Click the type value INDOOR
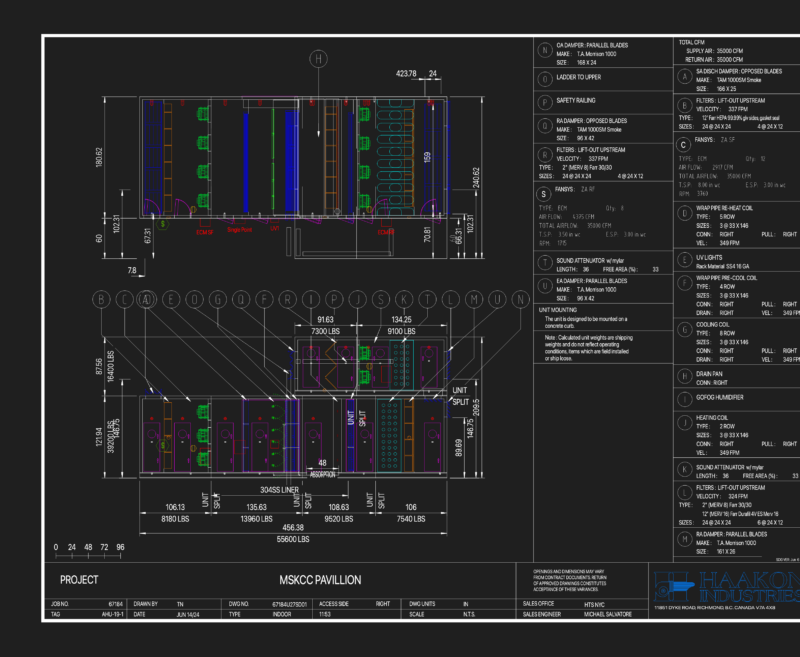The width and height of the screenshot is (800, 657). tap(282, 614)
